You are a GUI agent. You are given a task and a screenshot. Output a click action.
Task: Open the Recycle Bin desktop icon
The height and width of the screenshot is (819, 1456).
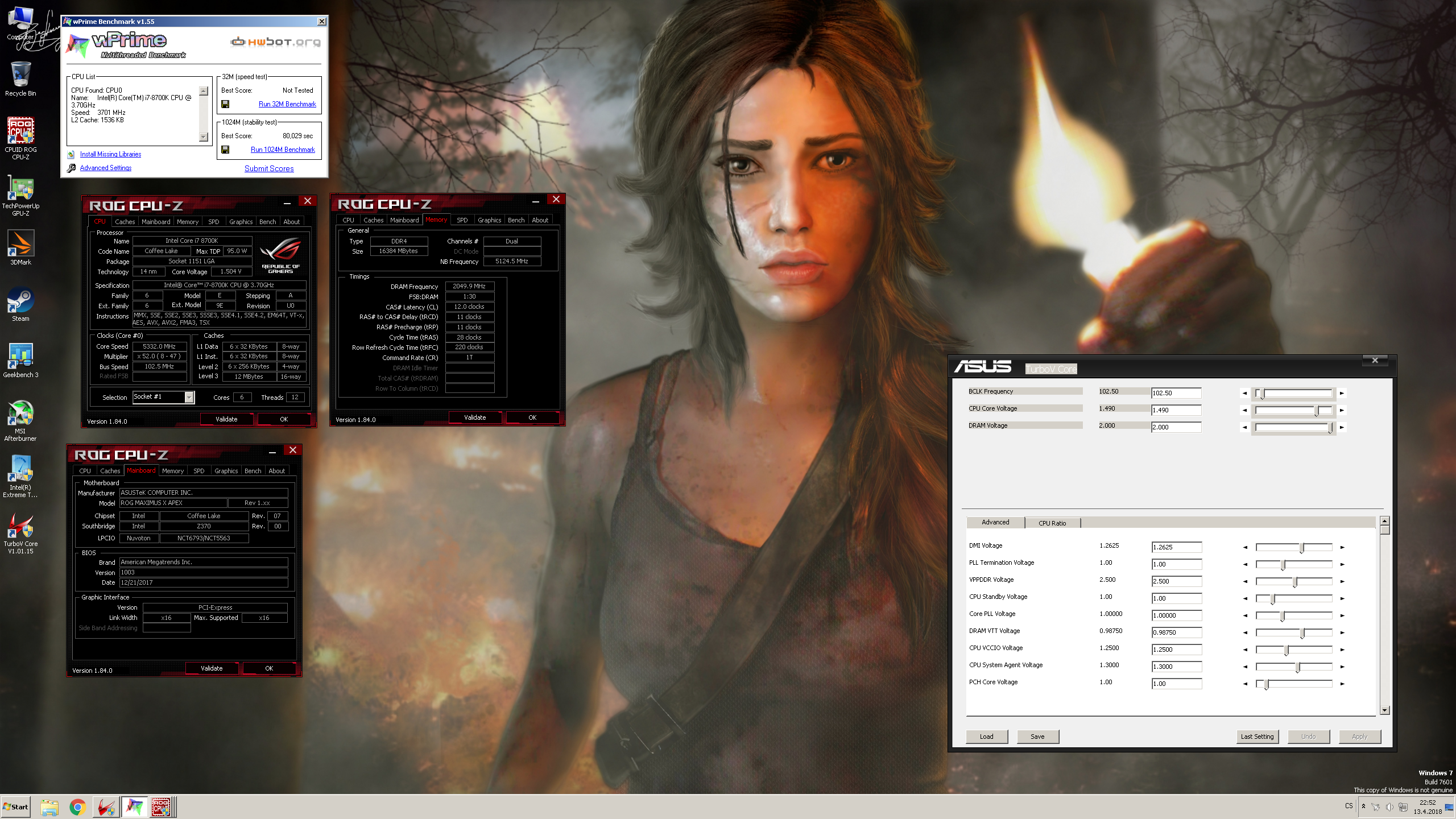pyautogui.click(x=20, y=79)
